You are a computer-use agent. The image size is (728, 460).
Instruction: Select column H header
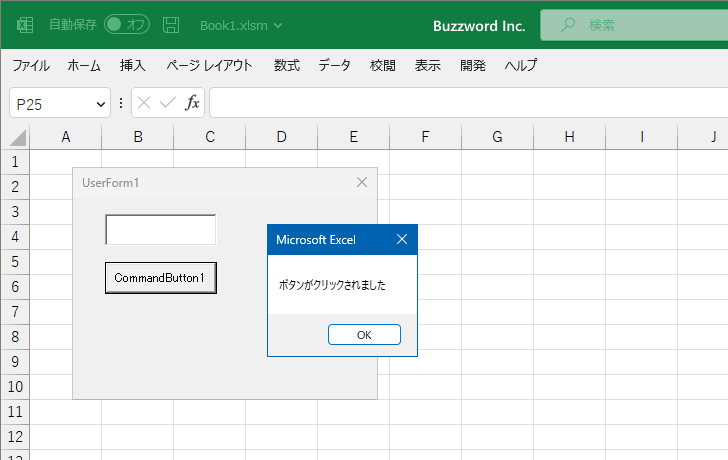click(x=569, y=137)
